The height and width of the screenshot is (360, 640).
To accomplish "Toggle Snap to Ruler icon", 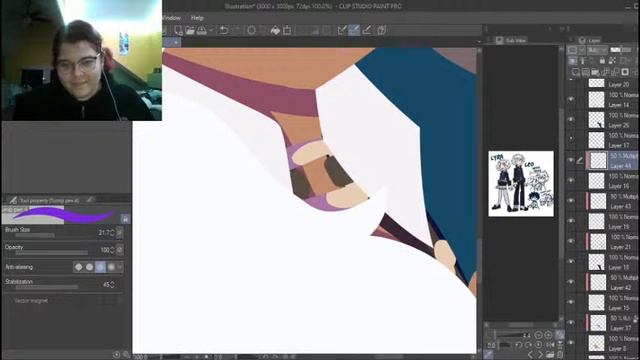I will point(342,30).
